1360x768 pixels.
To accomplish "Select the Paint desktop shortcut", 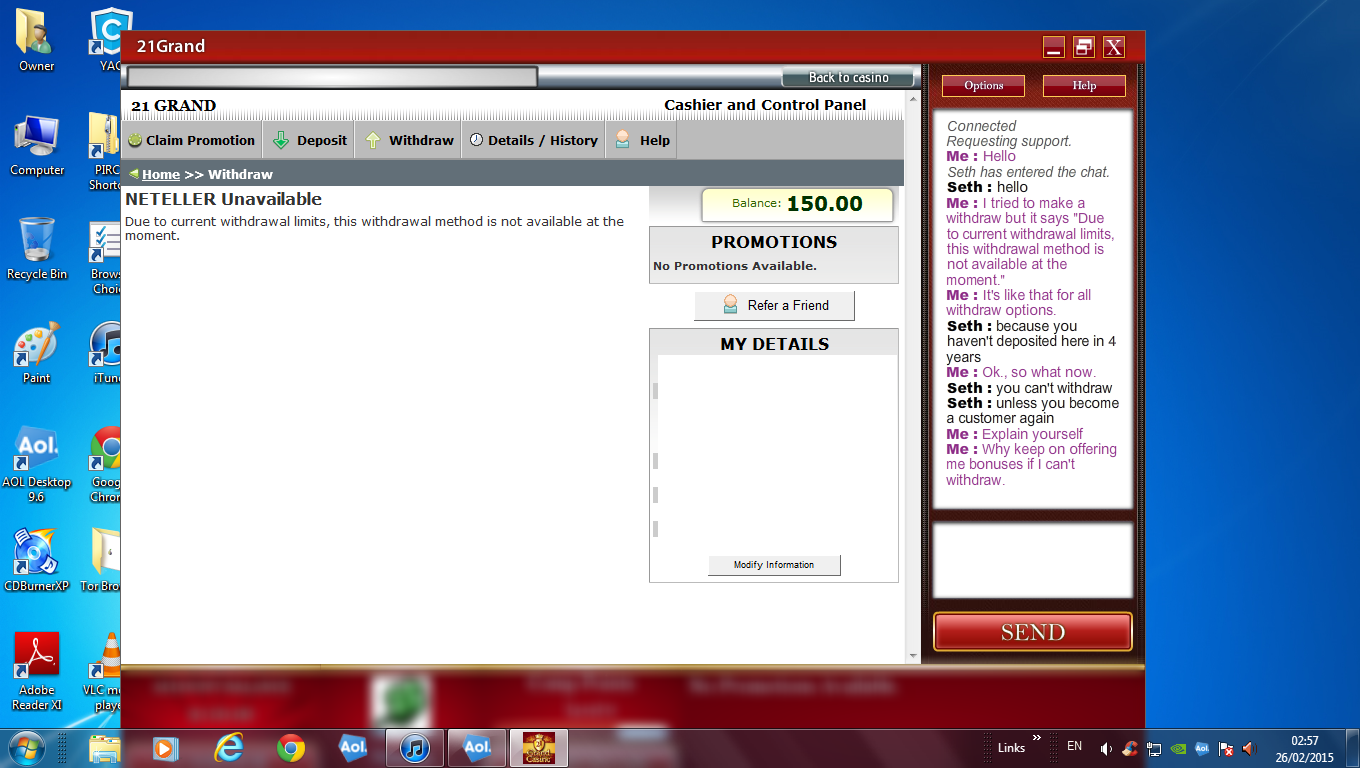I will pyautogui.click(x=37, y=352).
